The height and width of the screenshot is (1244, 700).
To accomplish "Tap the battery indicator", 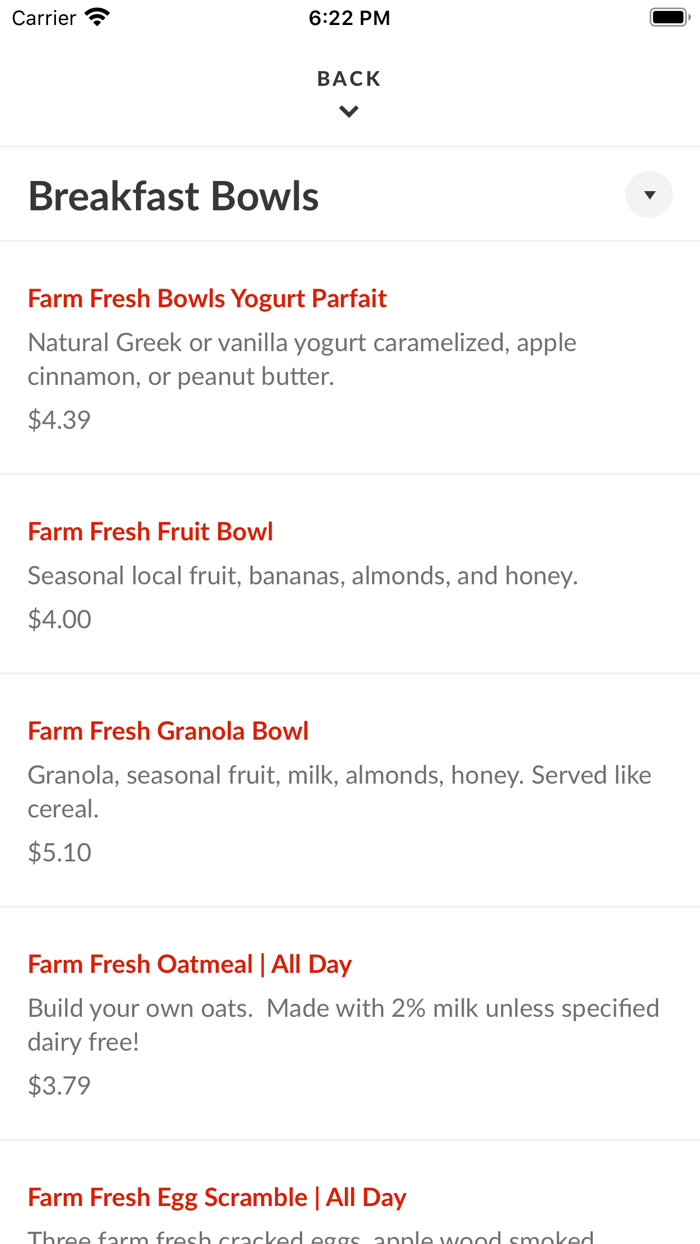I will click(664, 16).
